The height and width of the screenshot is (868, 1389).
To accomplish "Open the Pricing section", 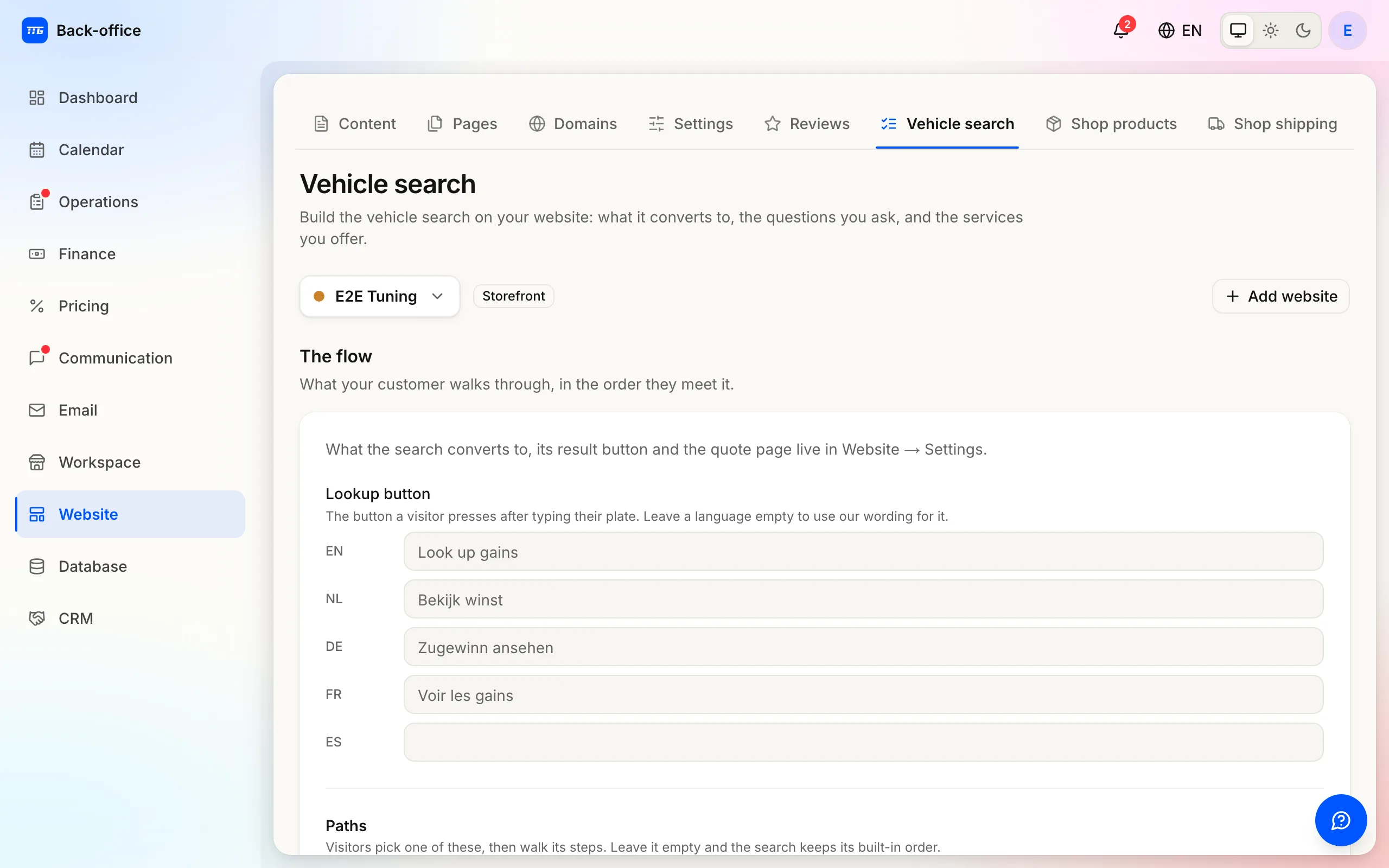I will point(130,306).
